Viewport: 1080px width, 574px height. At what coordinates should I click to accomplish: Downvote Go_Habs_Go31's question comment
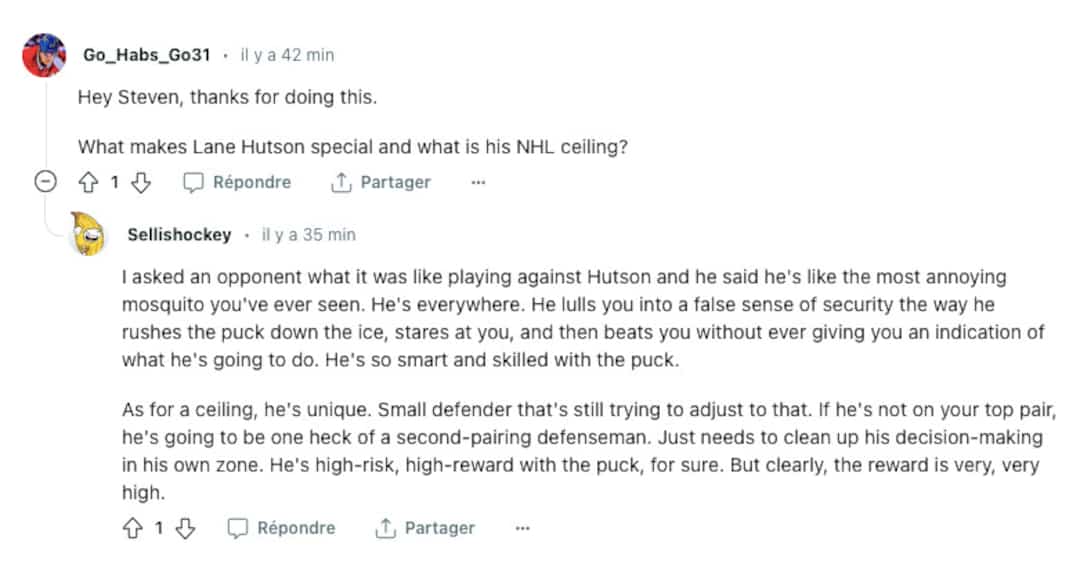(x=141, y=182)
